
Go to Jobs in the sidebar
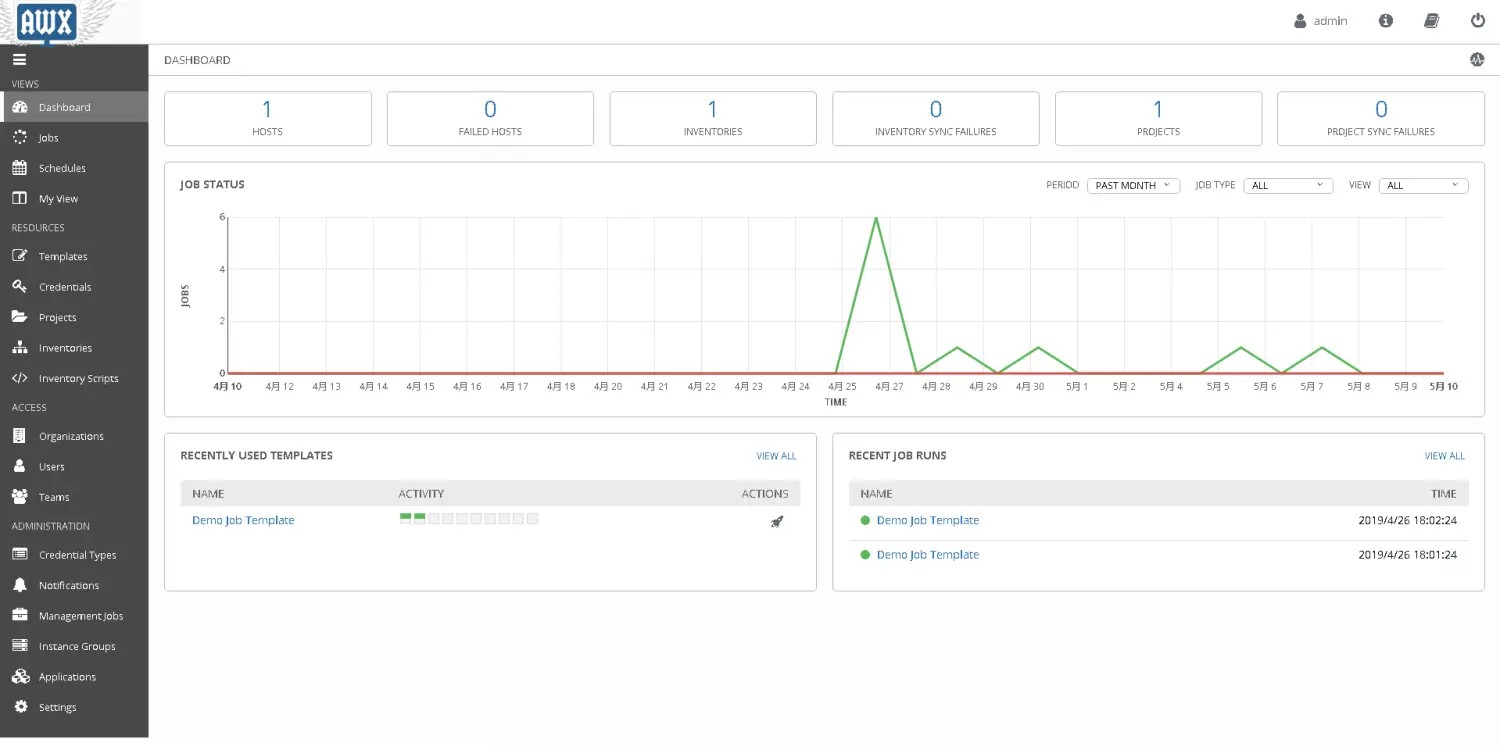[x=48, y=138]
